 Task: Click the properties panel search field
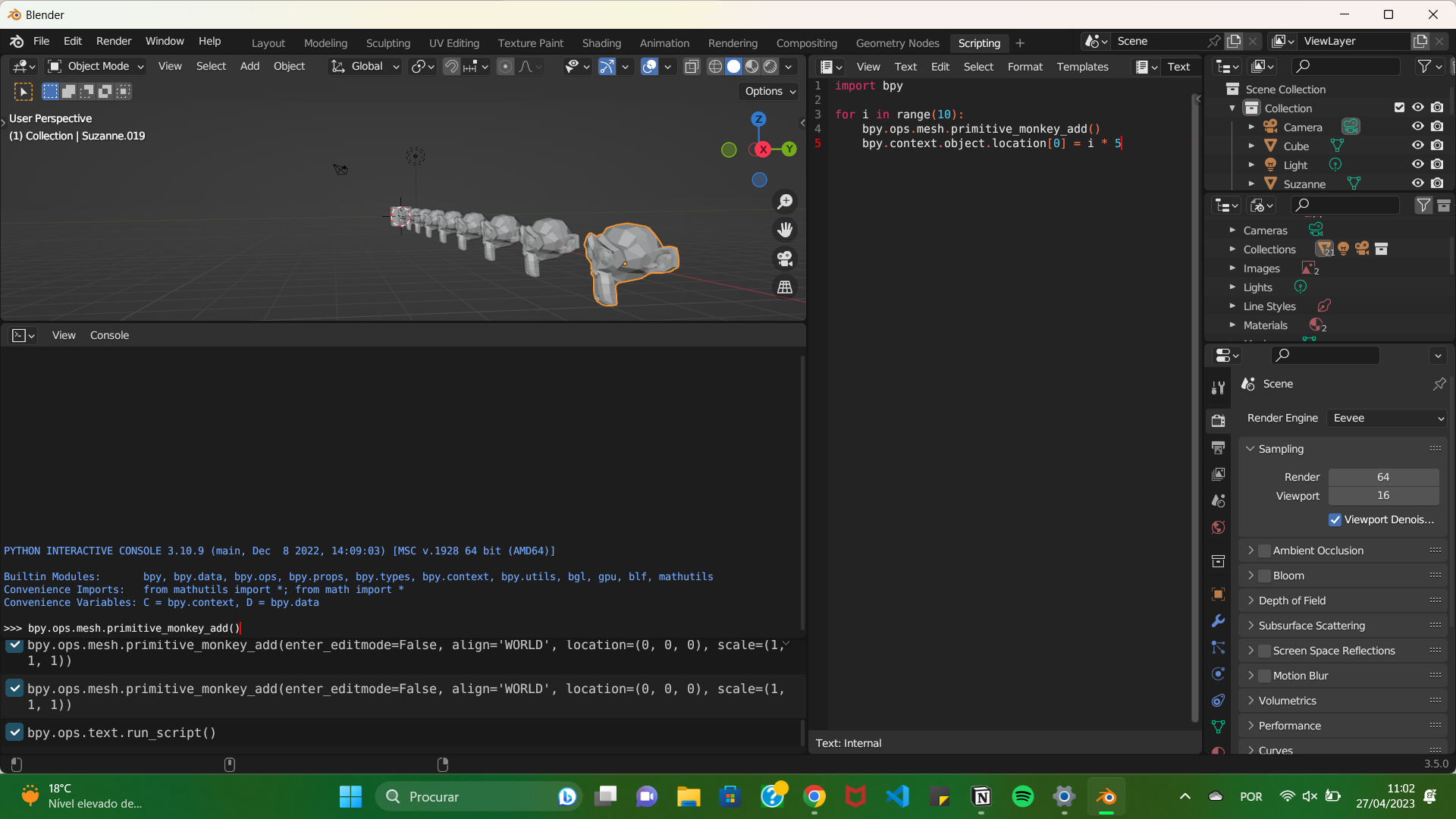point(1325,355)
